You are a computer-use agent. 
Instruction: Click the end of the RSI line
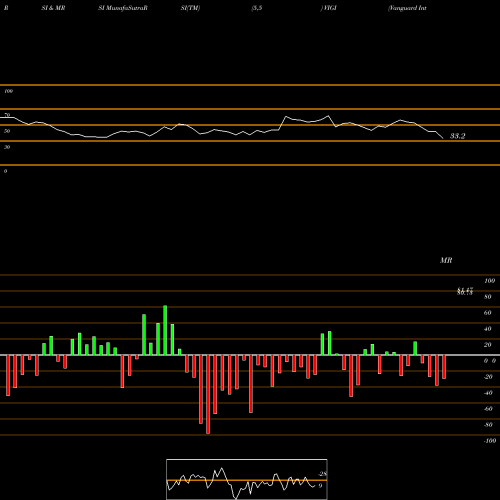443,138
